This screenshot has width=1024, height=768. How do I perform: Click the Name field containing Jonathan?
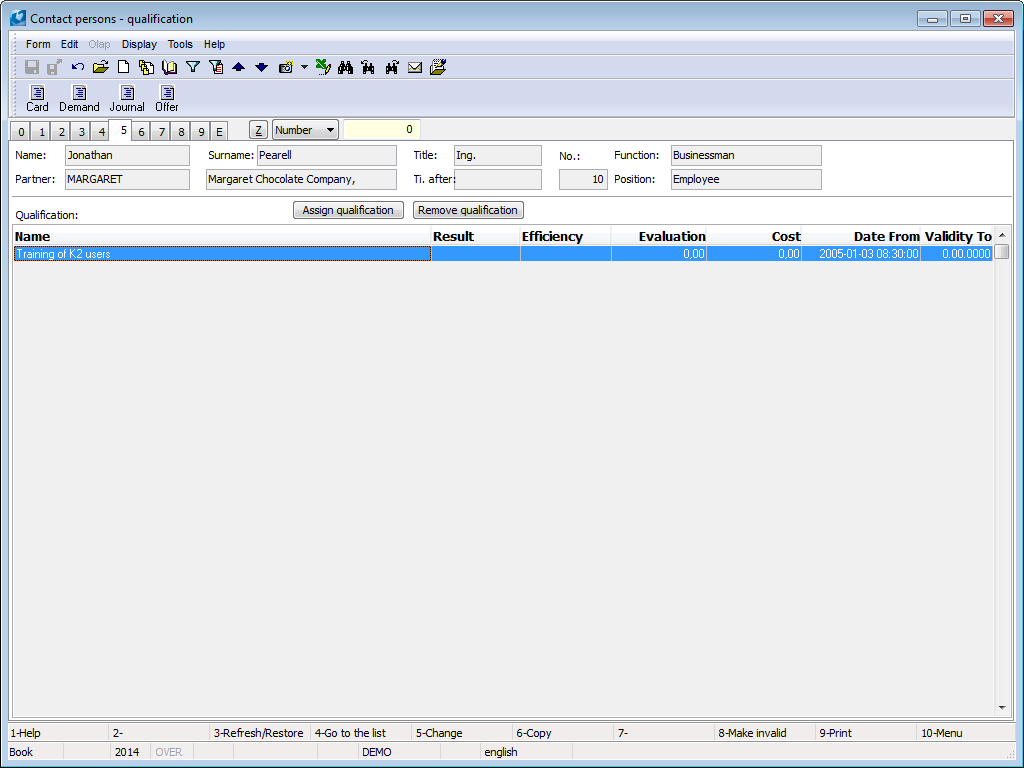[x=127, y=155]
